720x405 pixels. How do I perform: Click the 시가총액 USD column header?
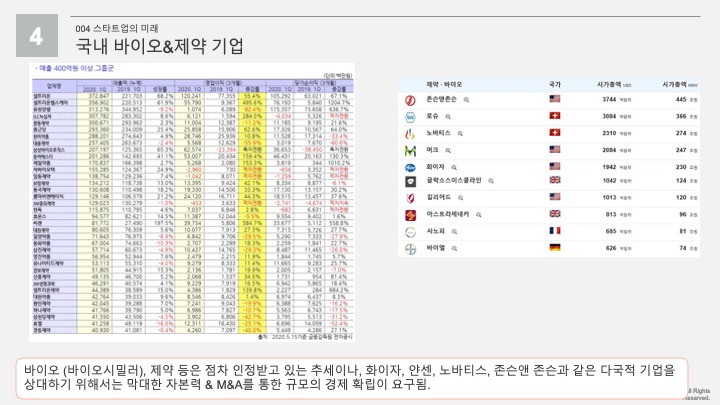[x=614, y=84]
